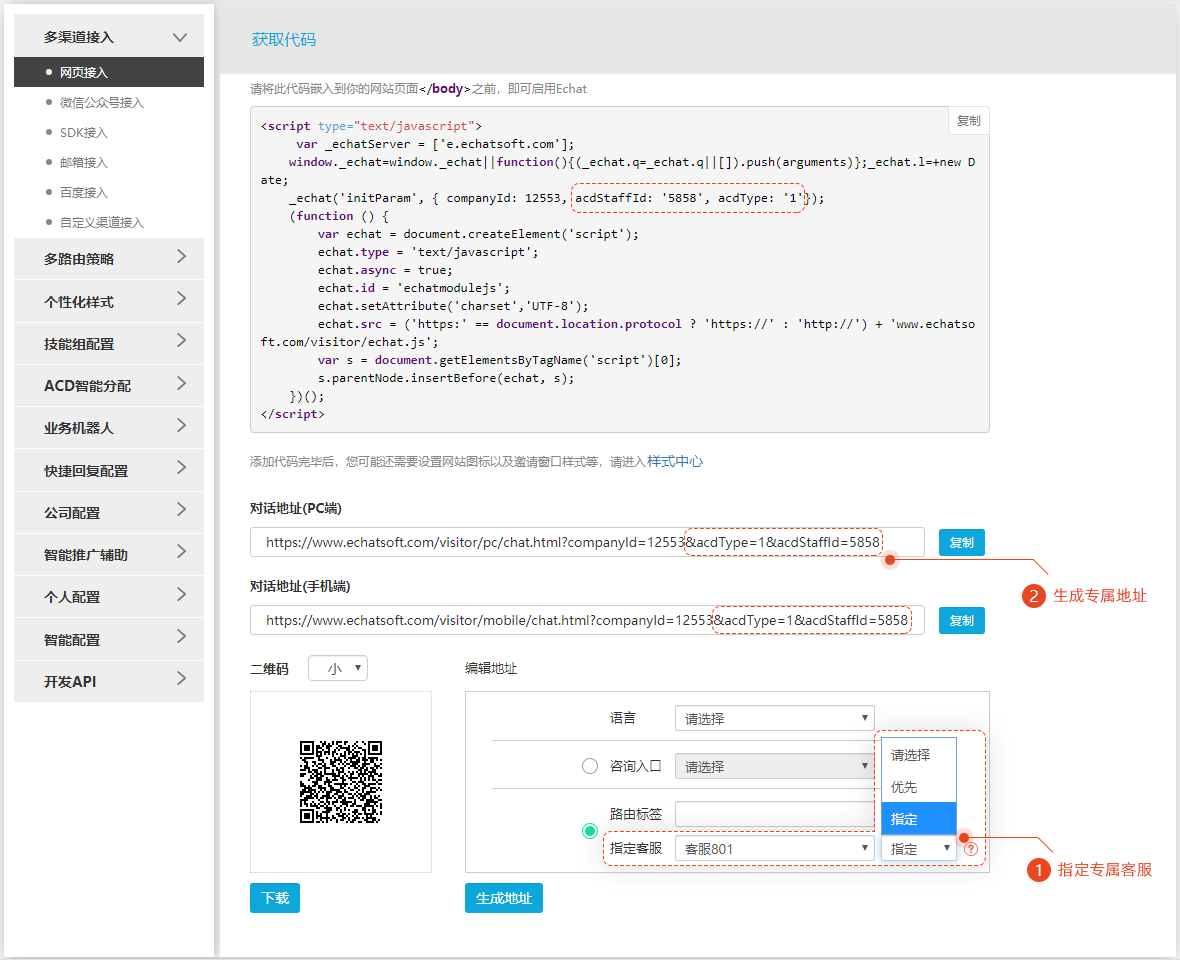This screenshot has width=1180, height=960.
Task: Click inside the script code block
Action: 619,269
